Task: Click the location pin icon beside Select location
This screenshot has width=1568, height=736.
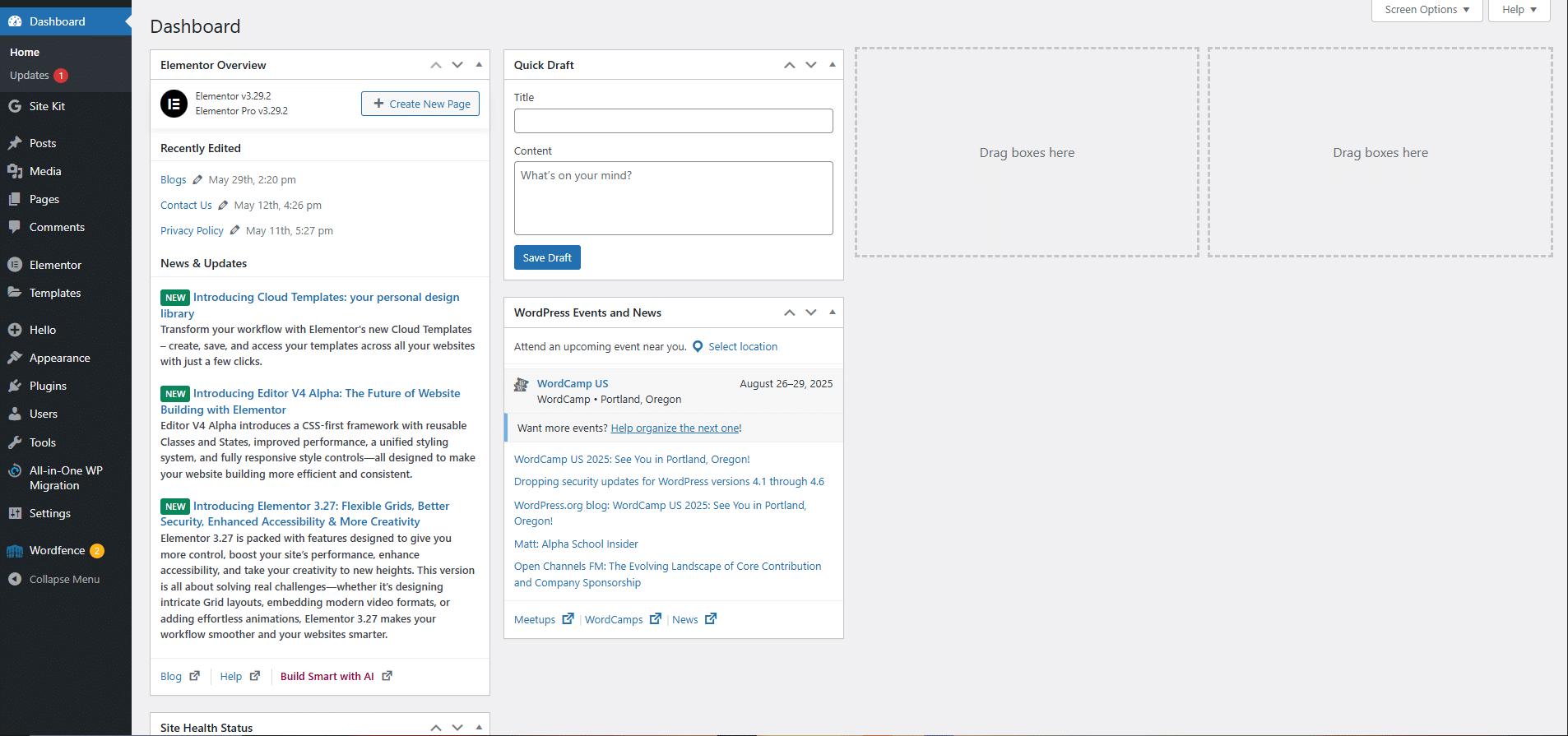Action: tap(698, 346)
